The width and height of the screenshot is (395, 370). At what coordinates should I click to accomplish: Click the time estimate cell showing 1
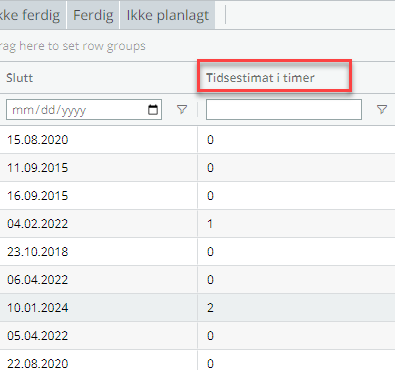click(296, 224)
